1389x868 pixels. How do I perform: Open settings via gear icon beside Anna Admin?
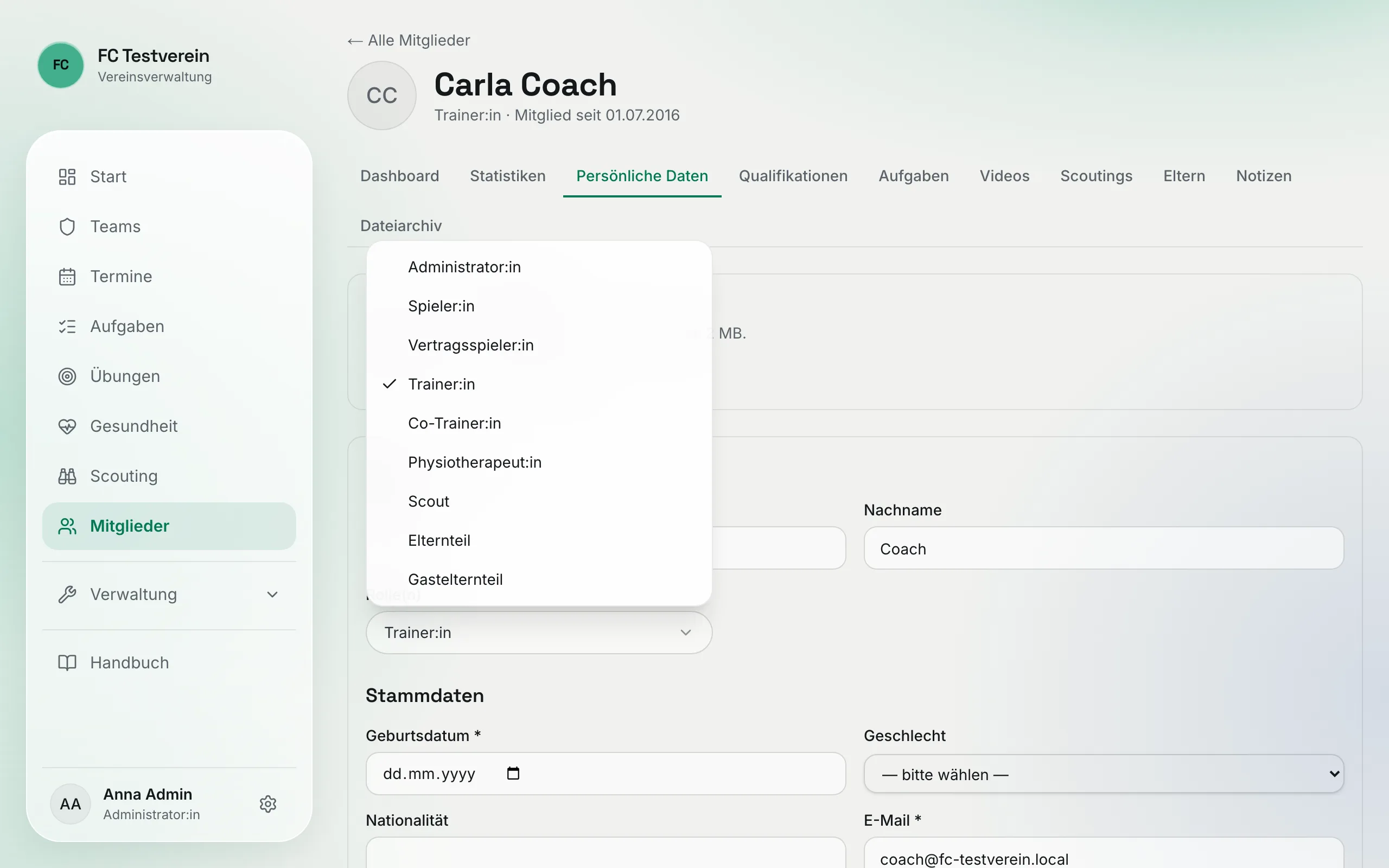pyautogui.click(x=268, y=805)
